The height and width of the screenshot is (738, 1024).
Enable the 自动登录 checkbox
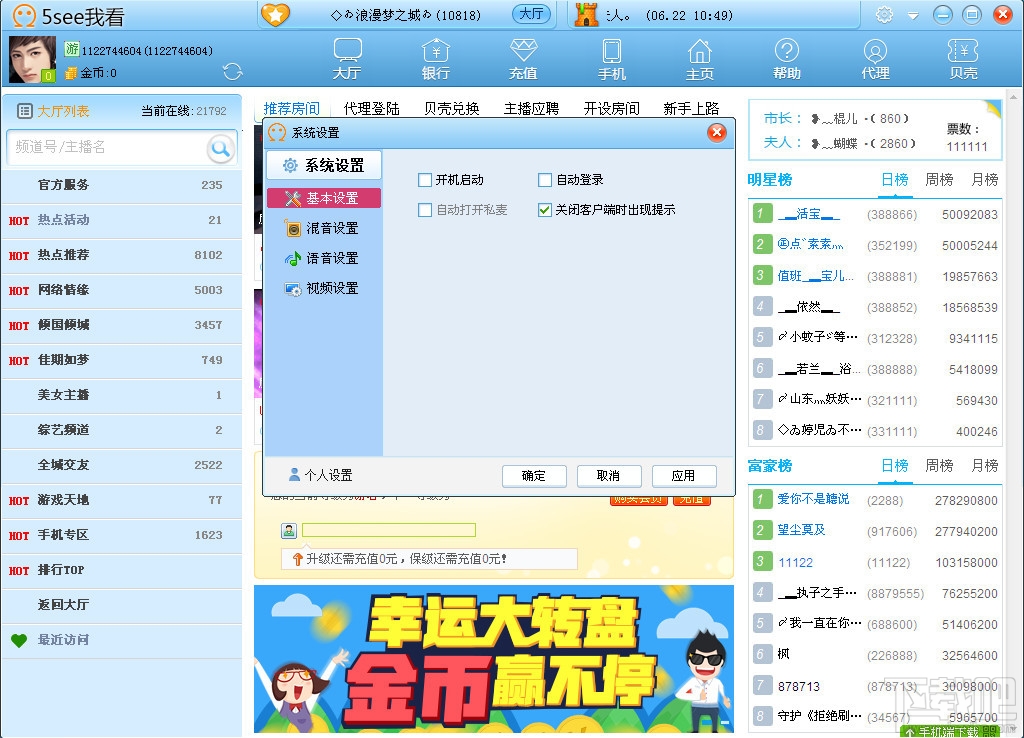[545, 181]
